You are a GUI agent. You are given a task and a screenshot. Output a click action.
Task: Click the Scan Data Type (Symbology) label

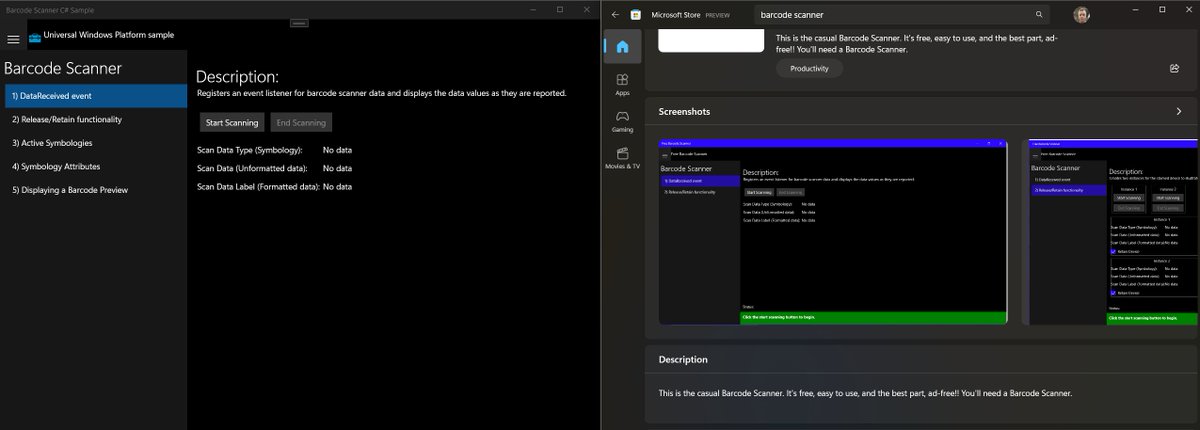pyautogui.click(x=250, y=150)
